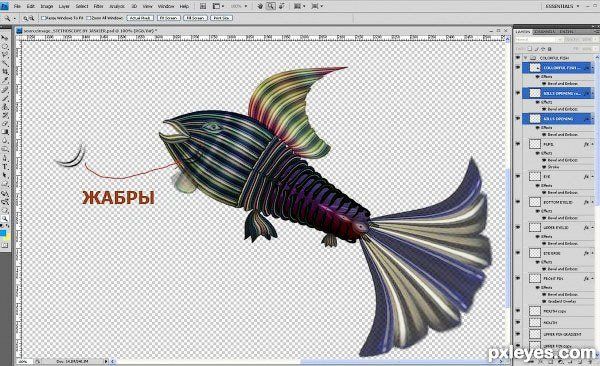
Task: Click the zoom percentage field in status bar
Action: 24,361
